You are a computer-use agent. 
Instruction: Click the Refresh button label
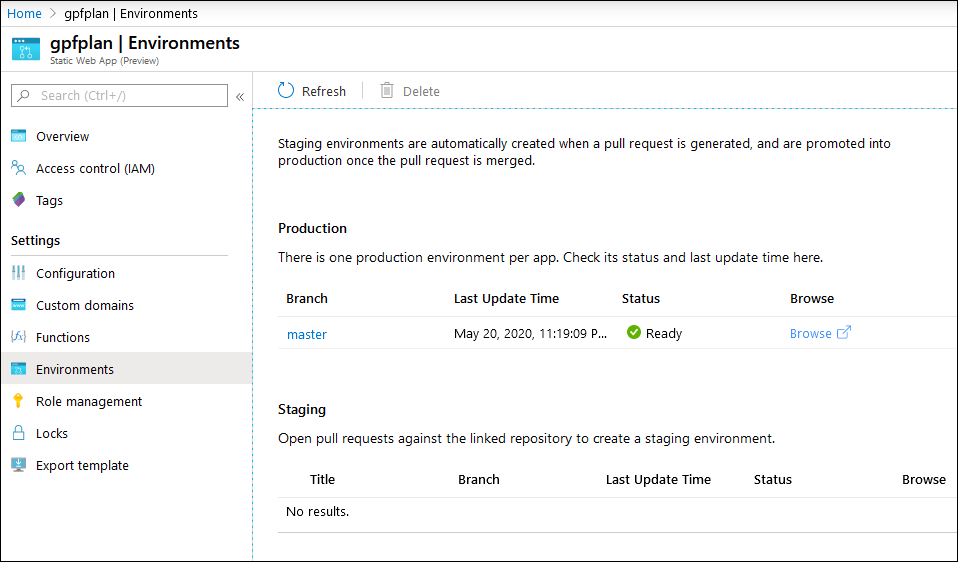tap(324, 91)
